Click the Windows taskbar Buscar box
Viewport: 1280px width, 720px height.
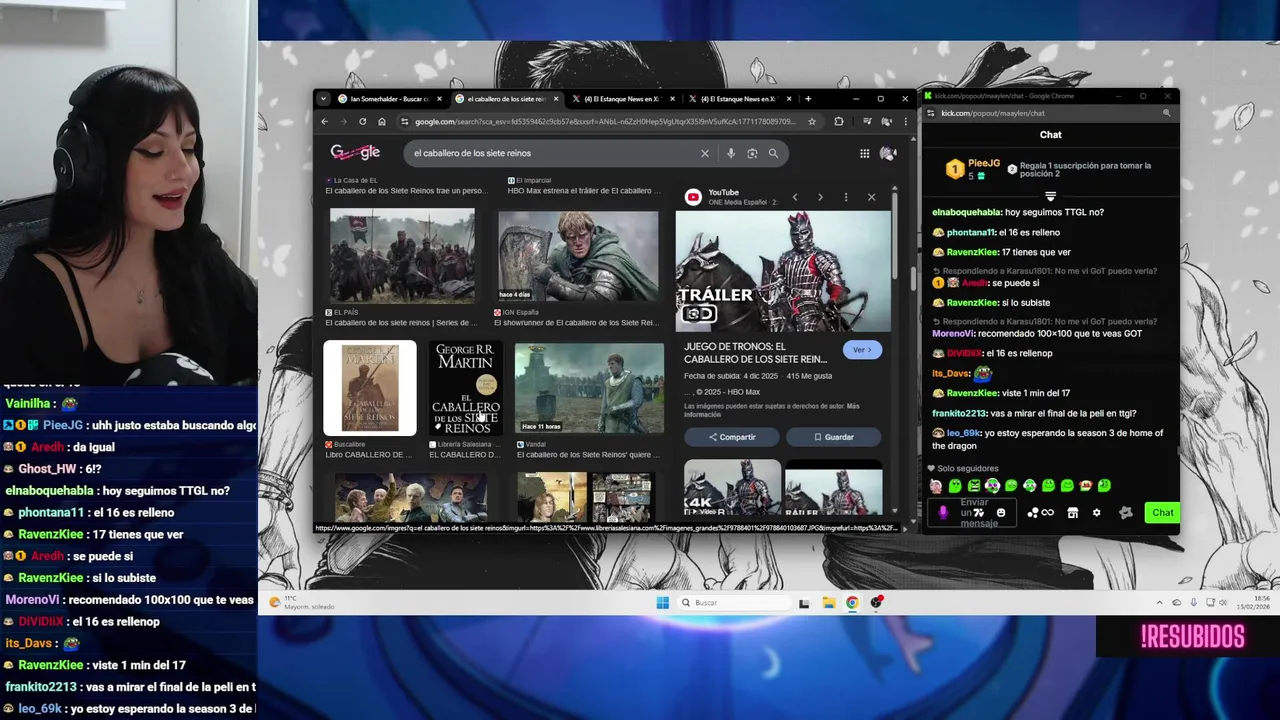point(734,602)
